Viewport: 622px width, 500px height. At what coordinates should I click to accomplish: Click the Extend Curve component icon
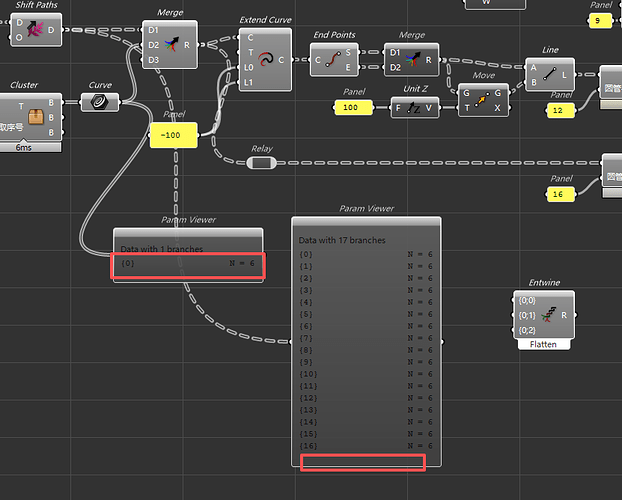(265, 58)
